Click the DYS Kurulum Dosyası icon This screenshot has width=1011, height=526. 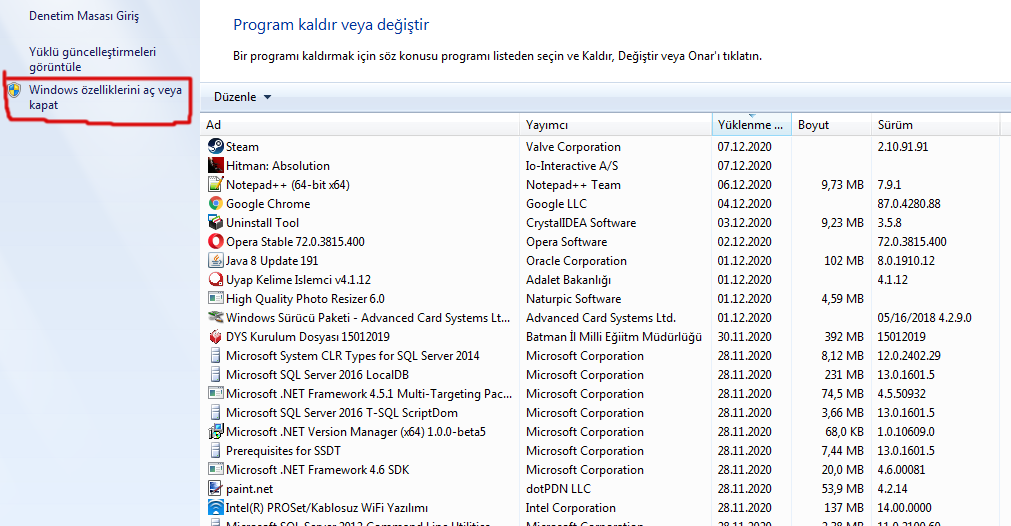coord(215,337)
